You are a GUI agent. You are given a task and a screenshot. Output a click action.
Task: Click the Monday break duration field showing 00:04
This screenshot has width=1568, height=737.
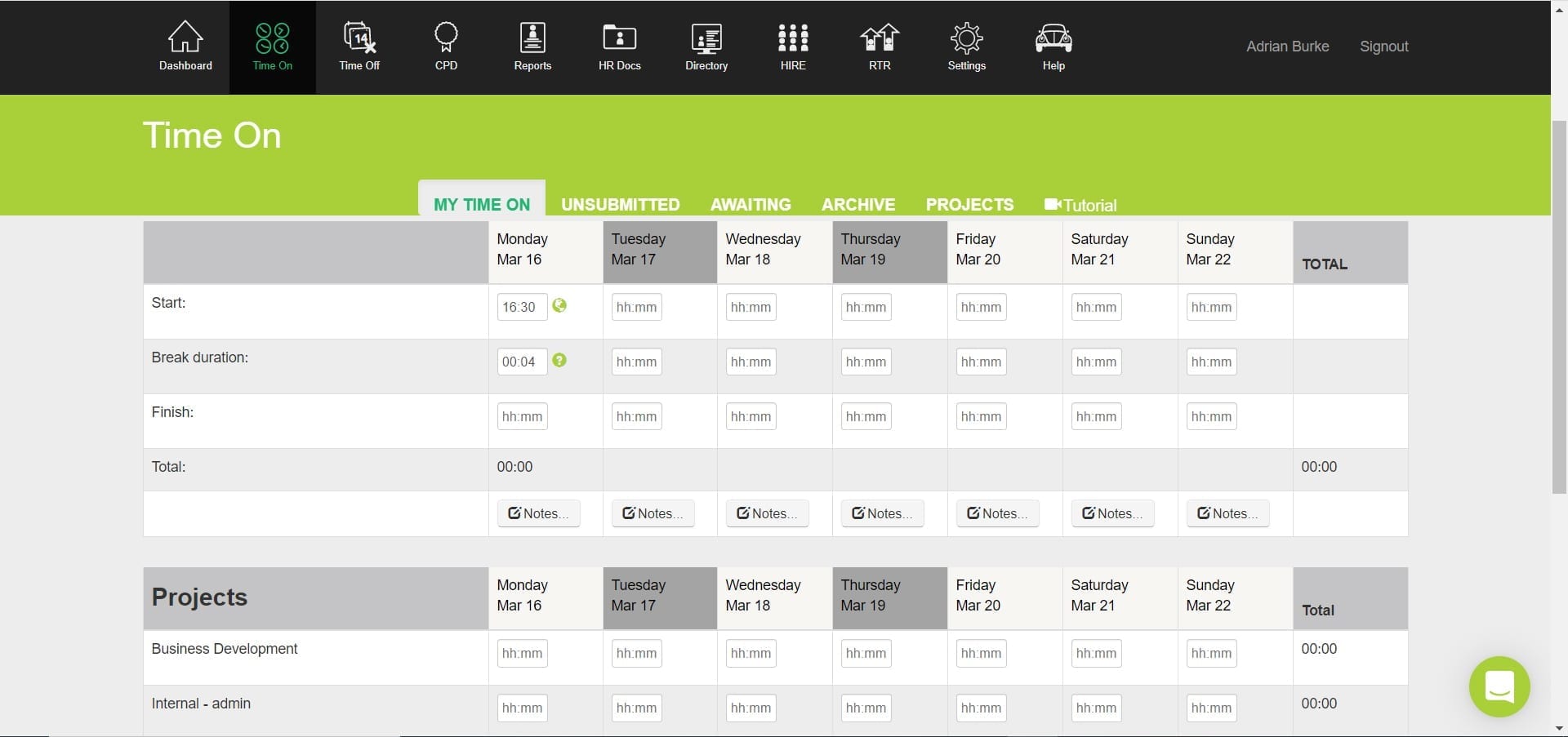tap(523, 362)
